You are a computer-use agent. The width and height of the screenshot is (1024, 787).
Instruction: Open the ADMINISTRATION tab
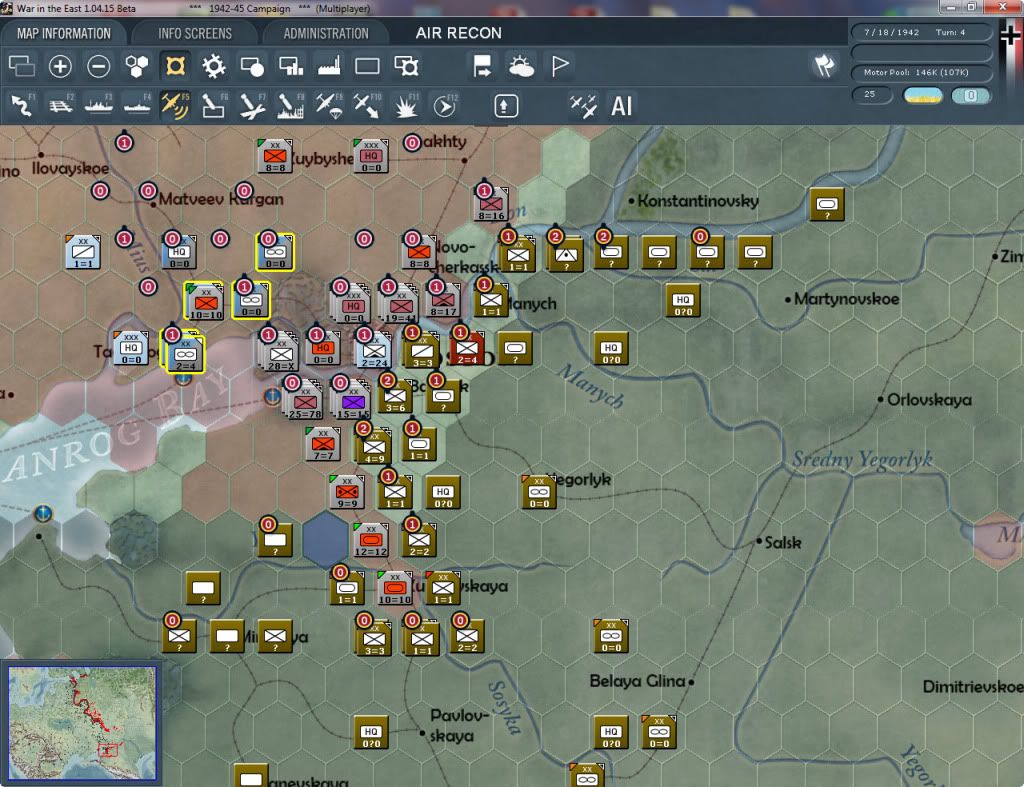pos(326,33)
